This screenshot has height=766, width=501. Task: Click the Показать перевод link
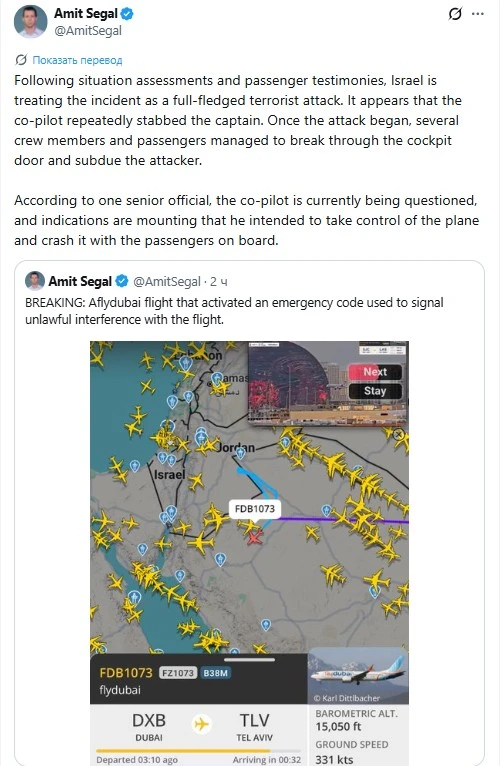tap(77, 60)
